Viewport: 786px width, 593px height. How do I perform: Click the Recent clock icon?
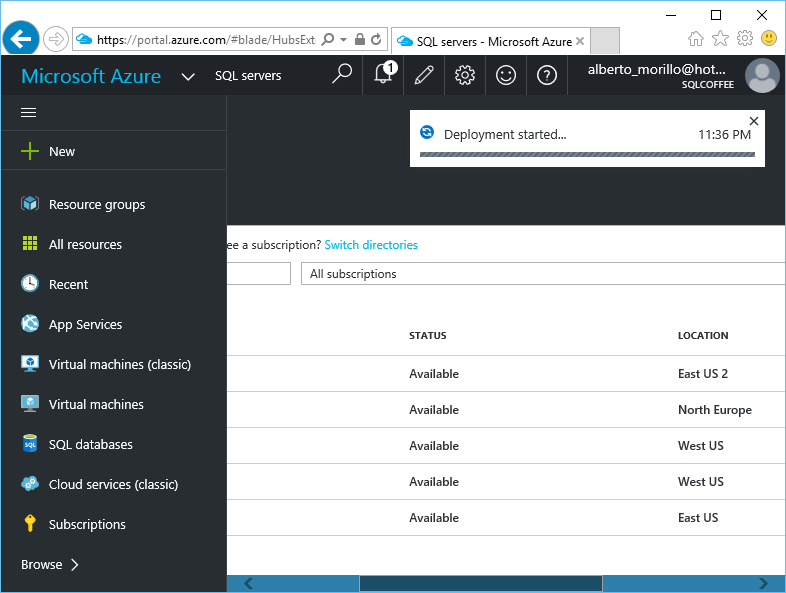[x=30, y=284]
